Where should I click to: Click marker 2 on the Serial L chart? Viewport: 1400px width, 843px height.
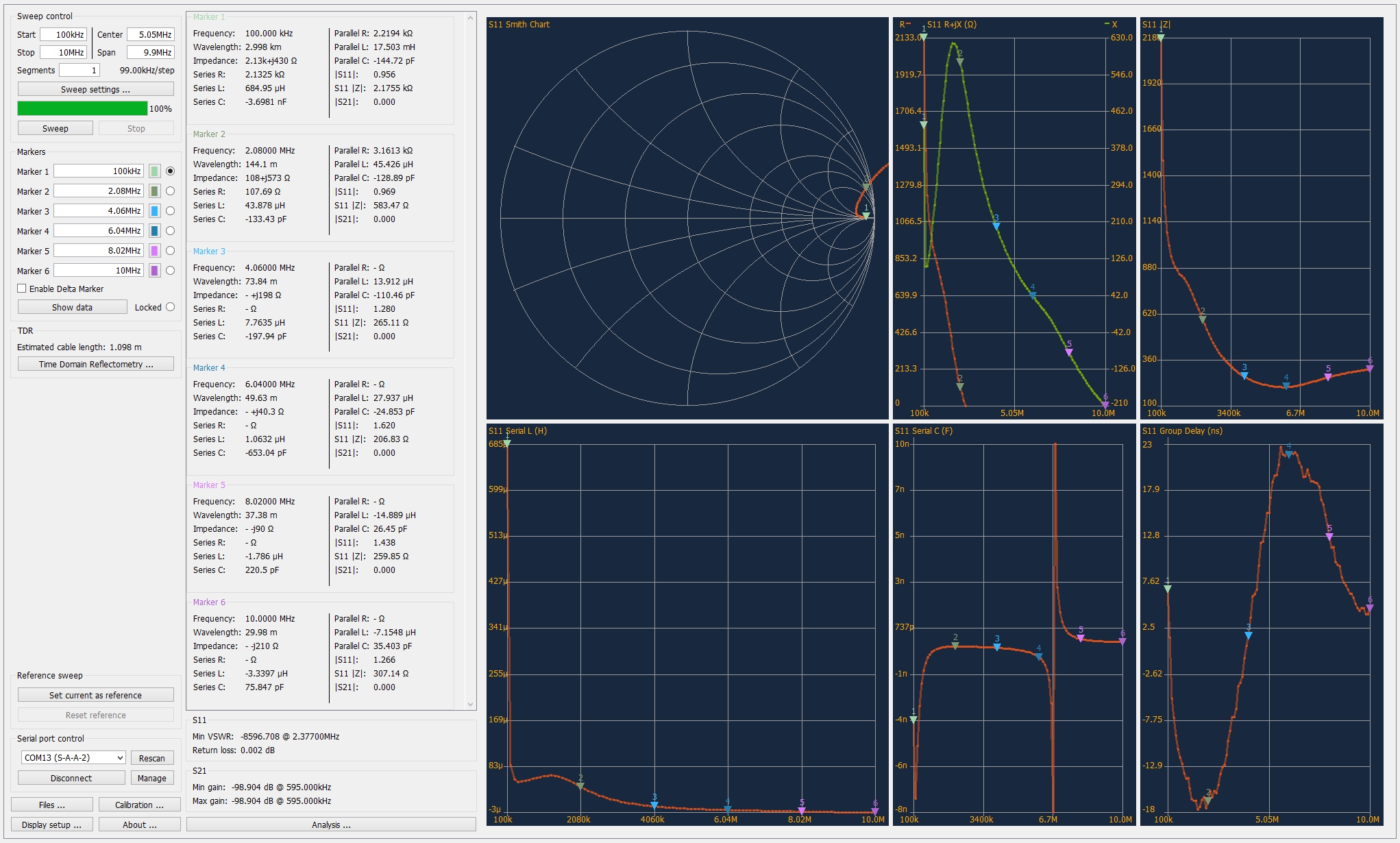point(580,785)
